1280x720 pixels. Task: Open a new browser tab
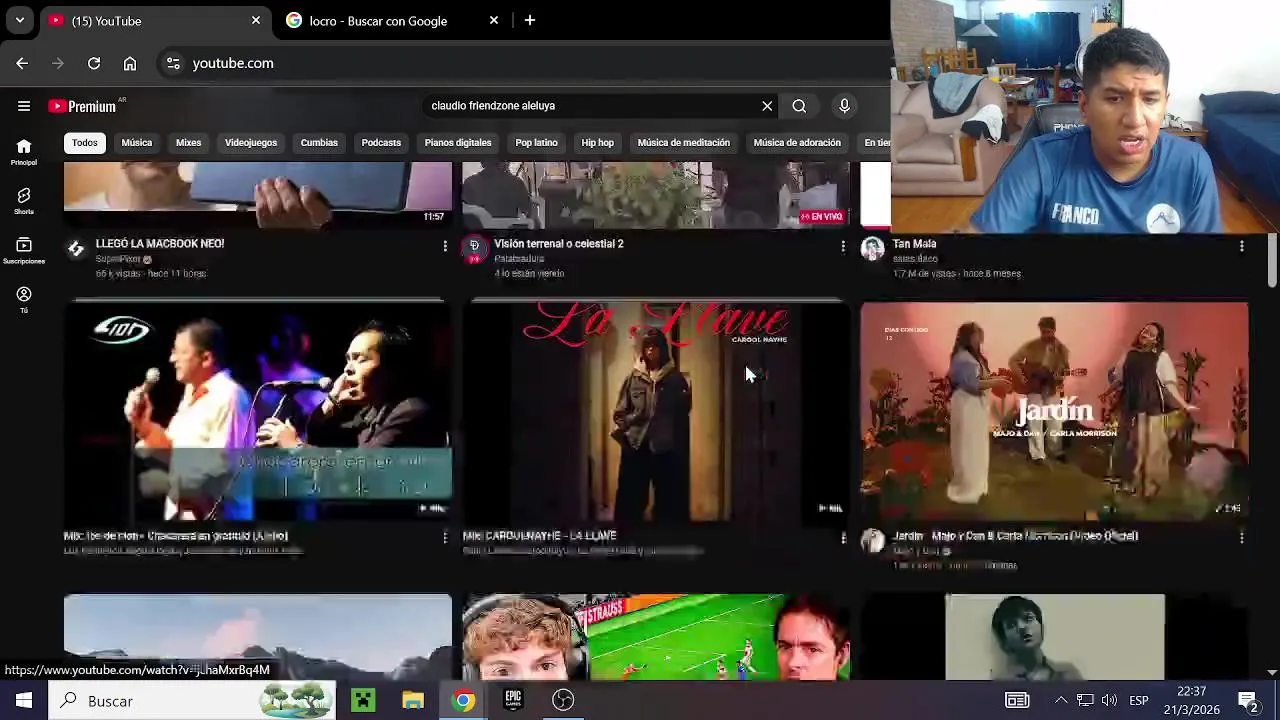pos(530,20)
